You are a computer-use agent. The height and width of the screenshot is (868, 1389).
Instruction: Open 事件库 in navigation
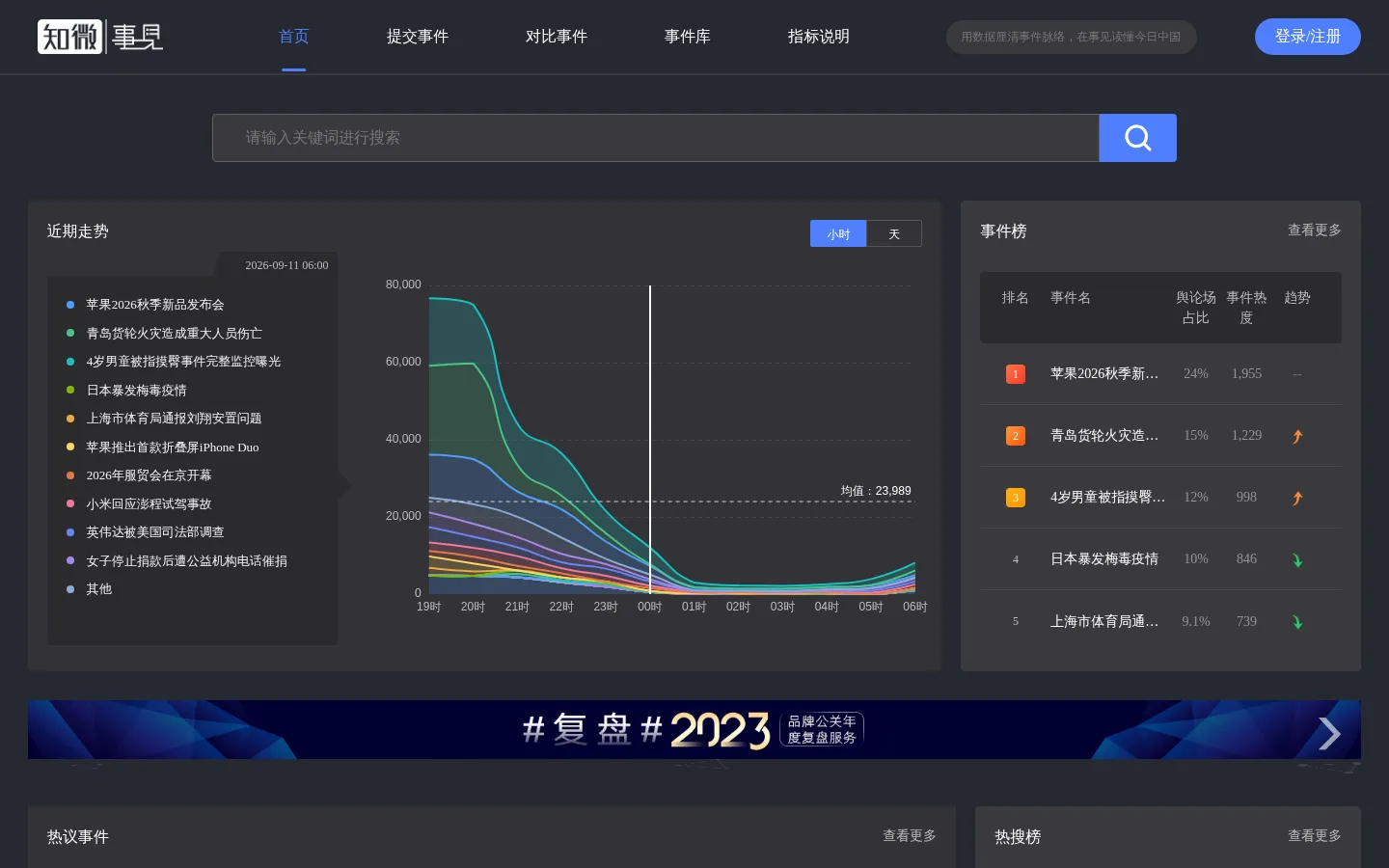click(687, 37)
